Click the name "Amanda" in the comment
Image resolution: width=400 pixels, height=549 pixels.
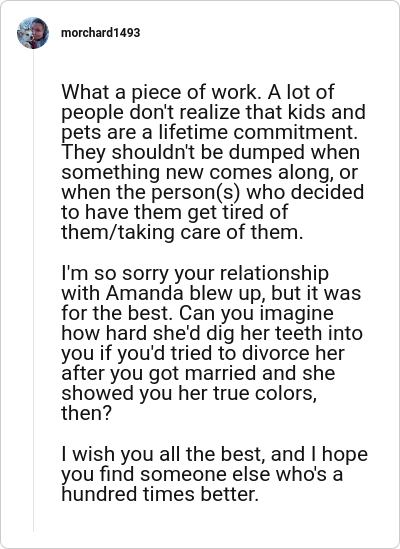145,293
